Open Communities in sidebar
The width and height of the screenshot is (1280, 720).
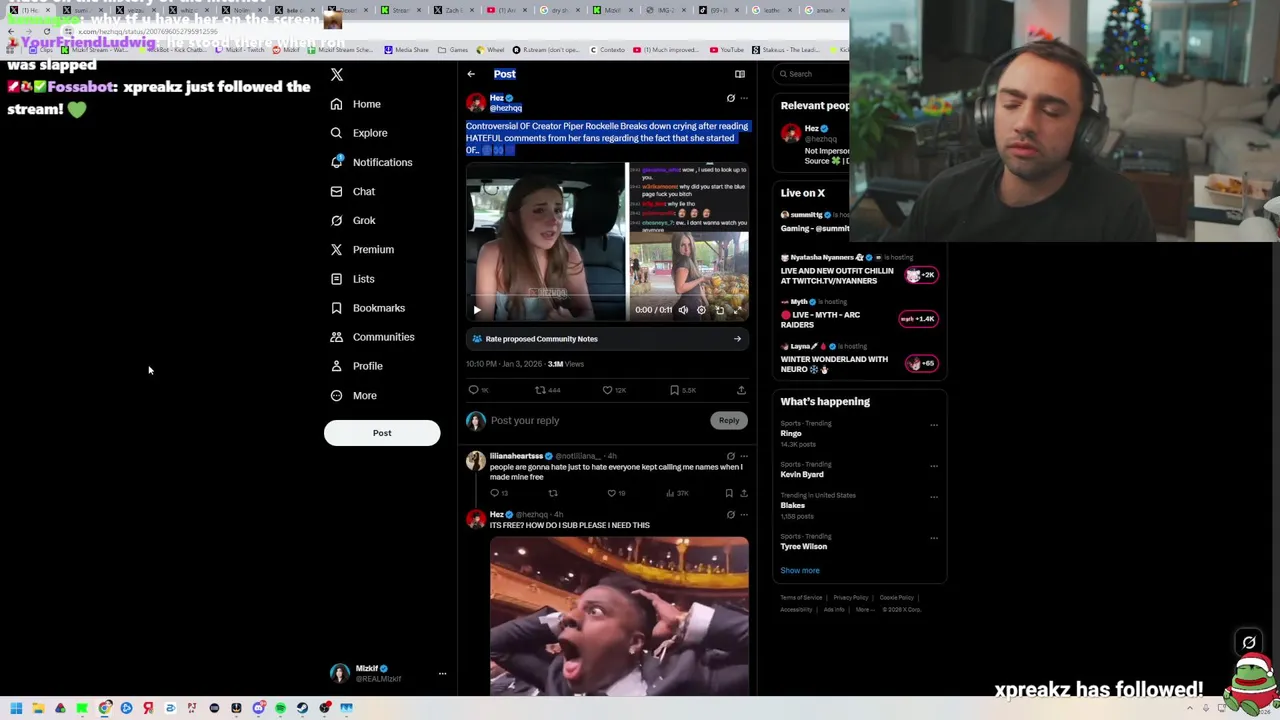(x=372, y=337)
